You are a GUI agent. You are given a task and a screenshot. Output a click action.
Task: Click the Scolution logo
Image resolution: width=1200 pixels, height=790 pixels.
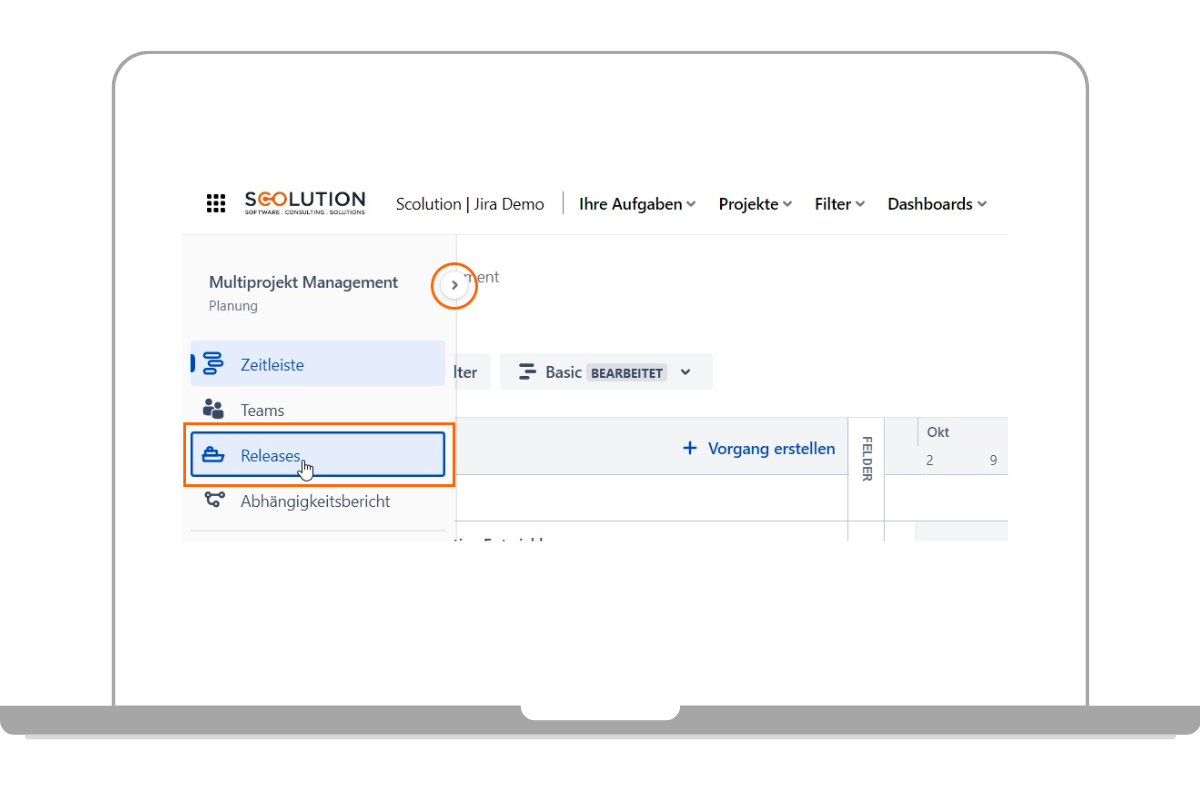coord(305,203)
